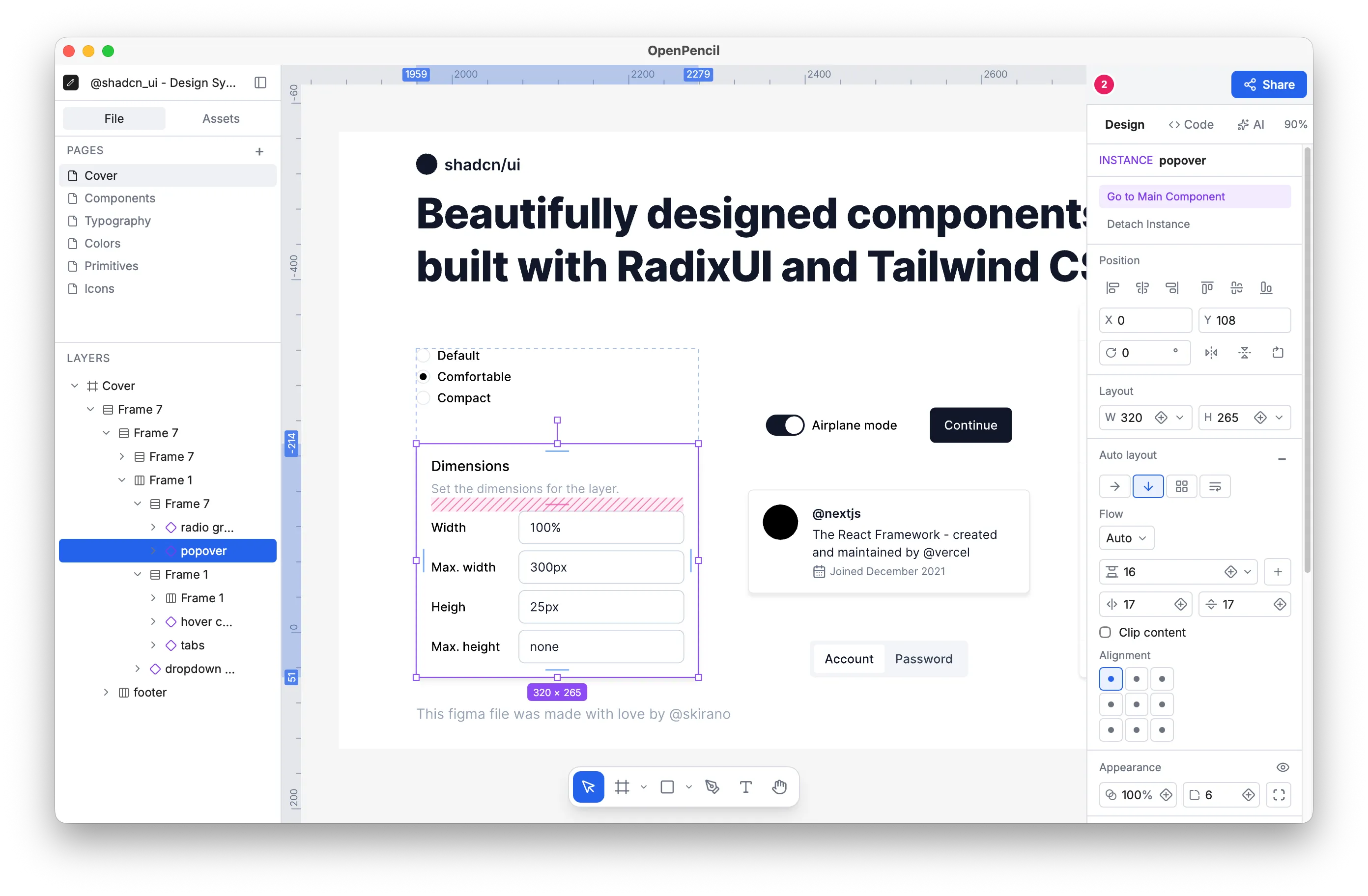Viewport: 1368px width, 896px height.
Task: Select the Rectangle shape tool
Action: coord(667,787)
